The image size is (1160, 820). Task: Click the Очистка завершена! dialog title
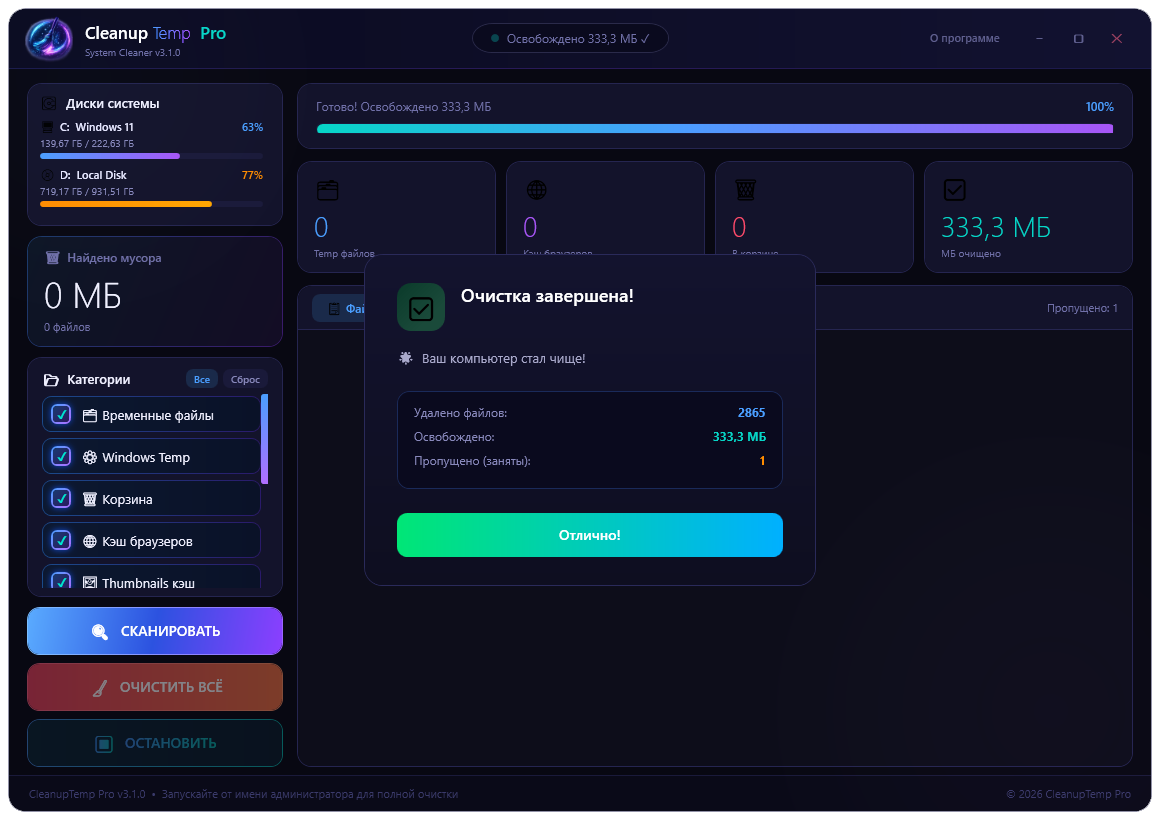coord(547,296)
